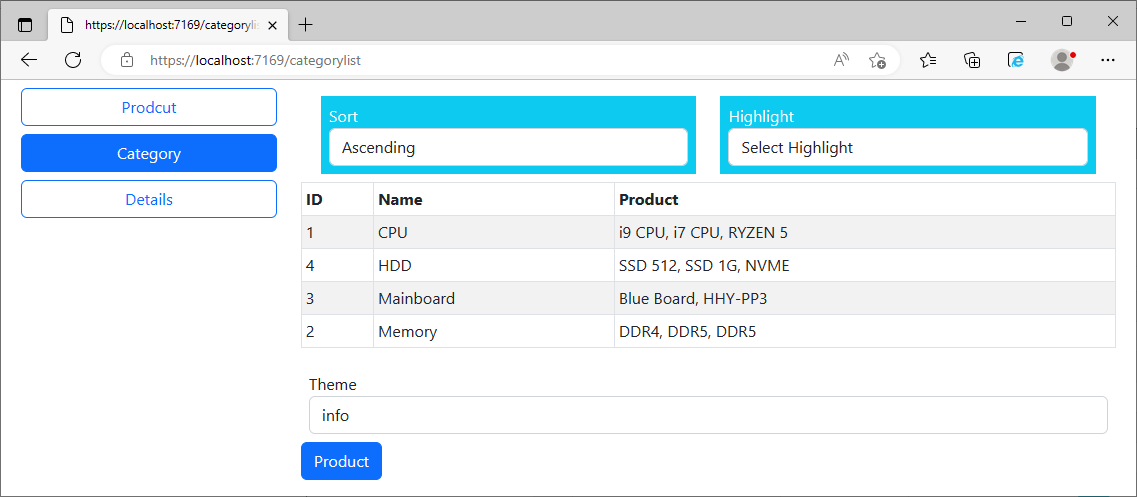The image size is (1137, 497).
Task: Click the Internet Explorer mode icon
Action: click(x=1017, y=60)
